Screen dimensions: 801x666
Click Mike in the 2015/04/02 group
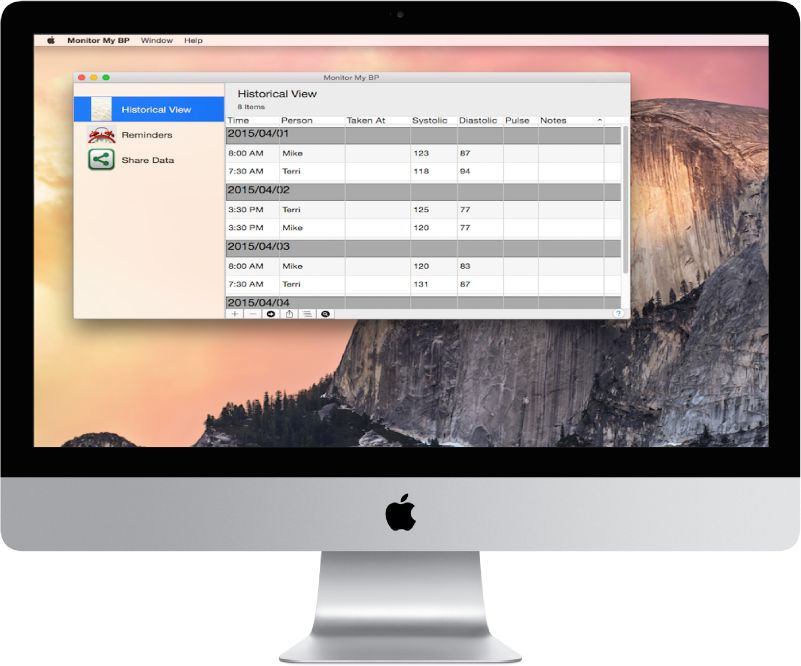292,228
